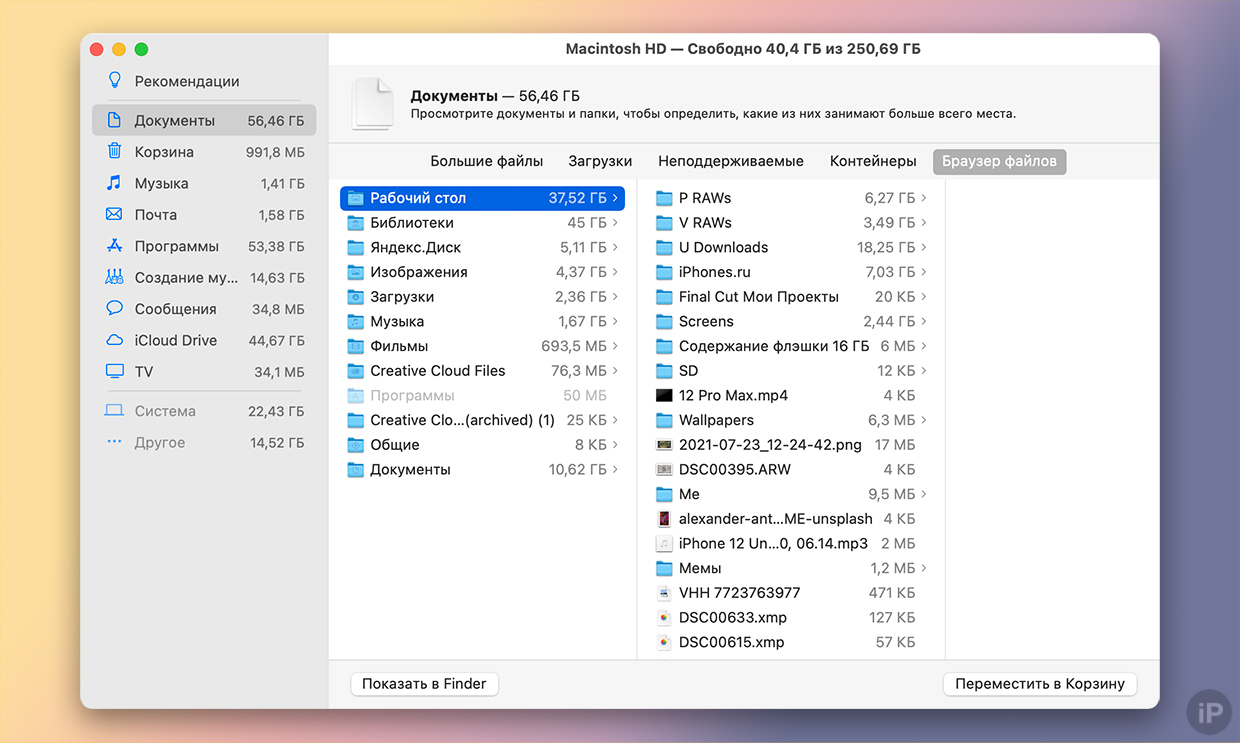Select the TV display icon in sidebar

coord(115,371)
